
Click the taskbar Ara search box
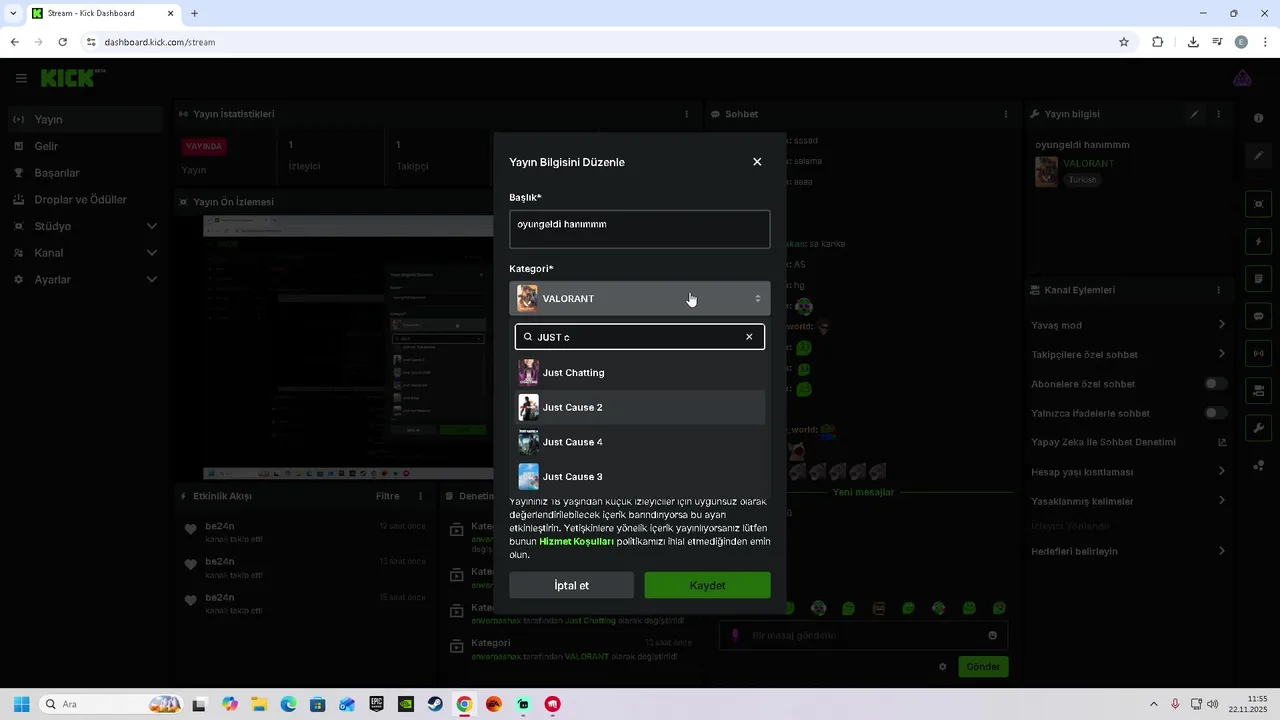click(x=111, y=704)
